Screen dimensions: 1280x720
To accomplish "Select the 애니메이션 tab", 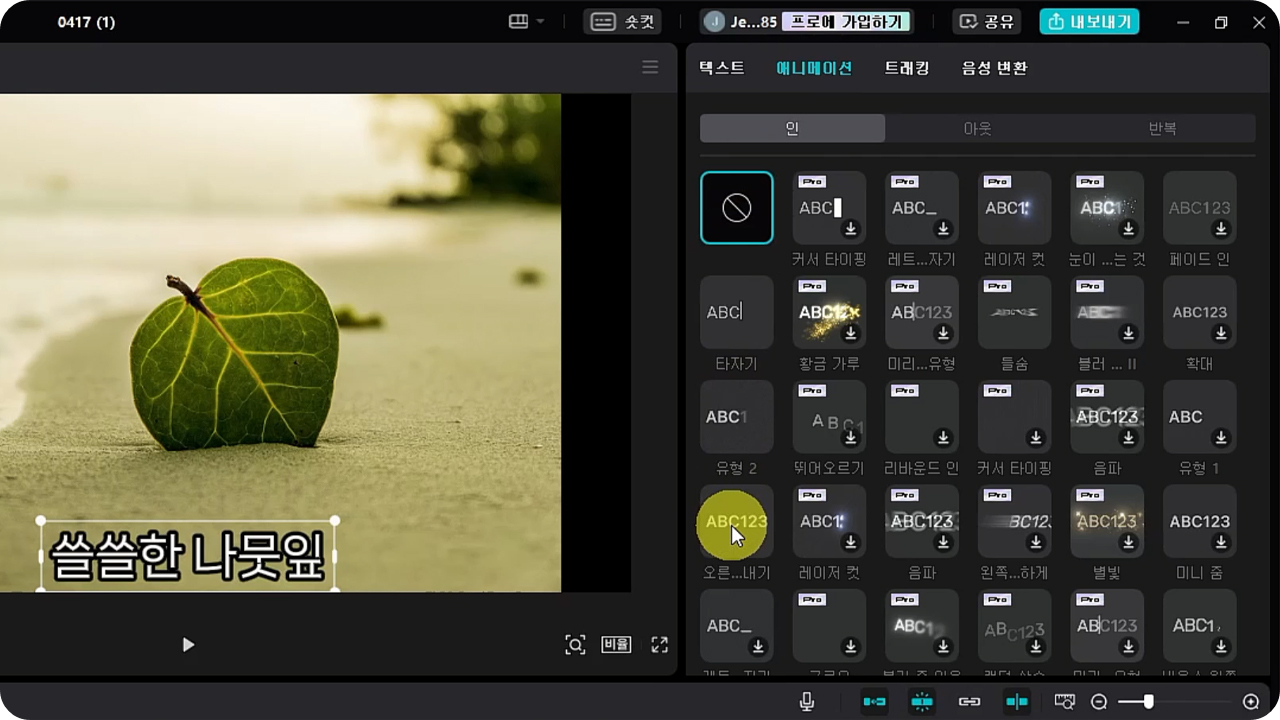I will click(x=814, y=68).
